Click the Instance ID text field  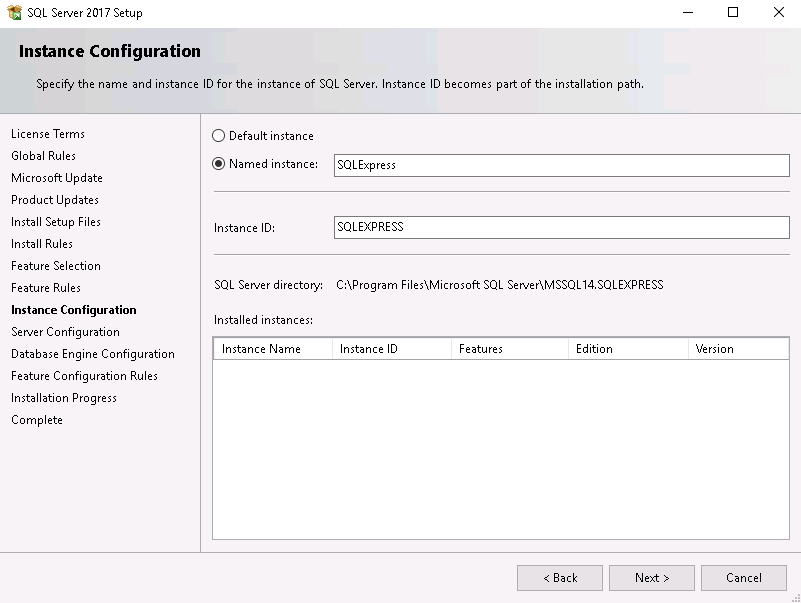tap(561, 227)
